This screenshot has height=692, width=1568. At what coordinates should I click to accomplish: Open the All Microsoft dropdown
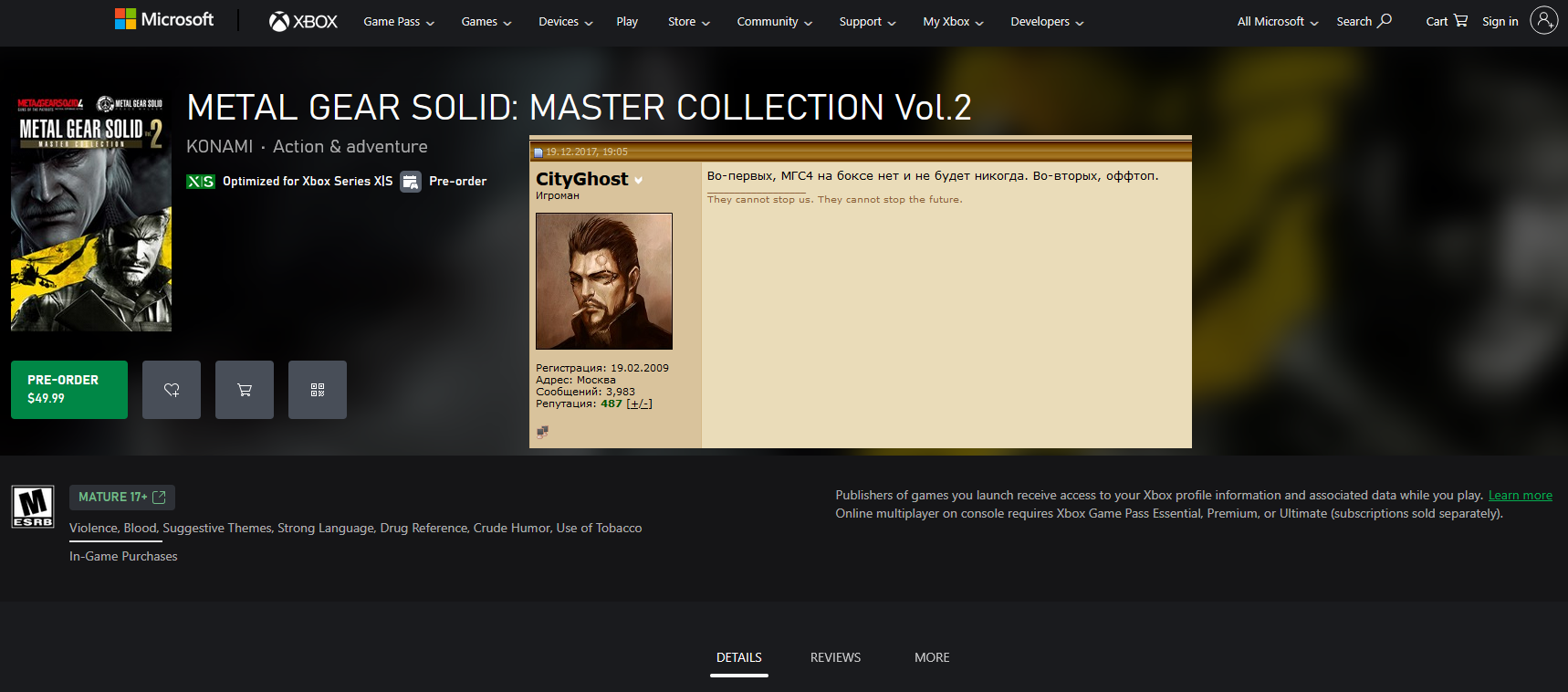[1278, 22]
